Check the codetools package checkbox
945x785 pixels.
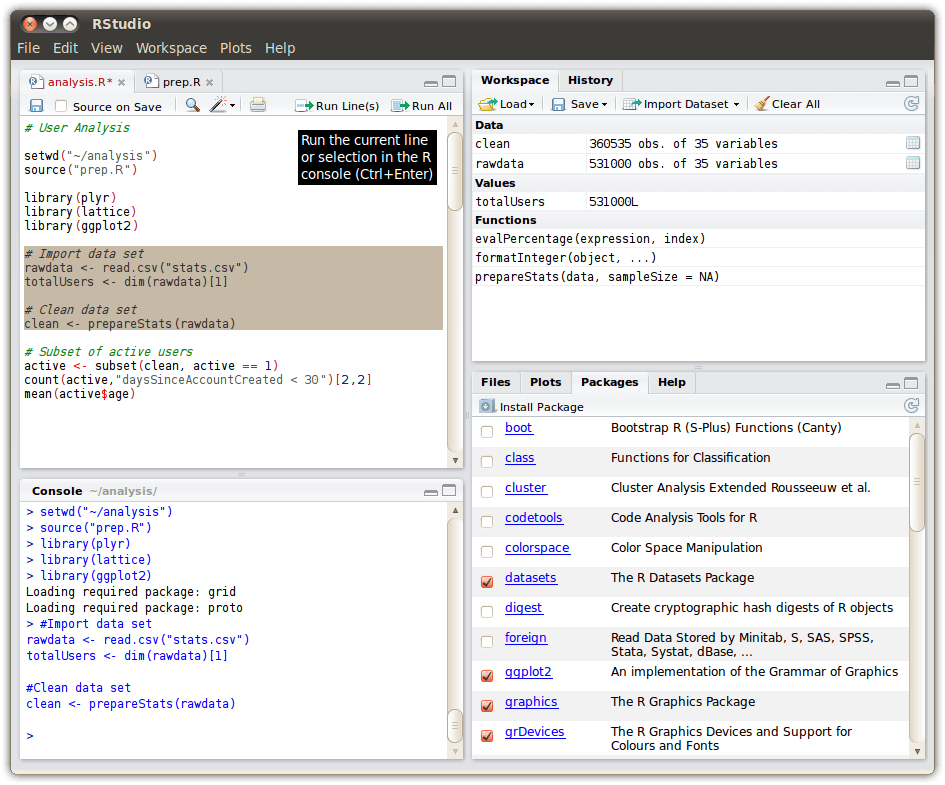487,521
